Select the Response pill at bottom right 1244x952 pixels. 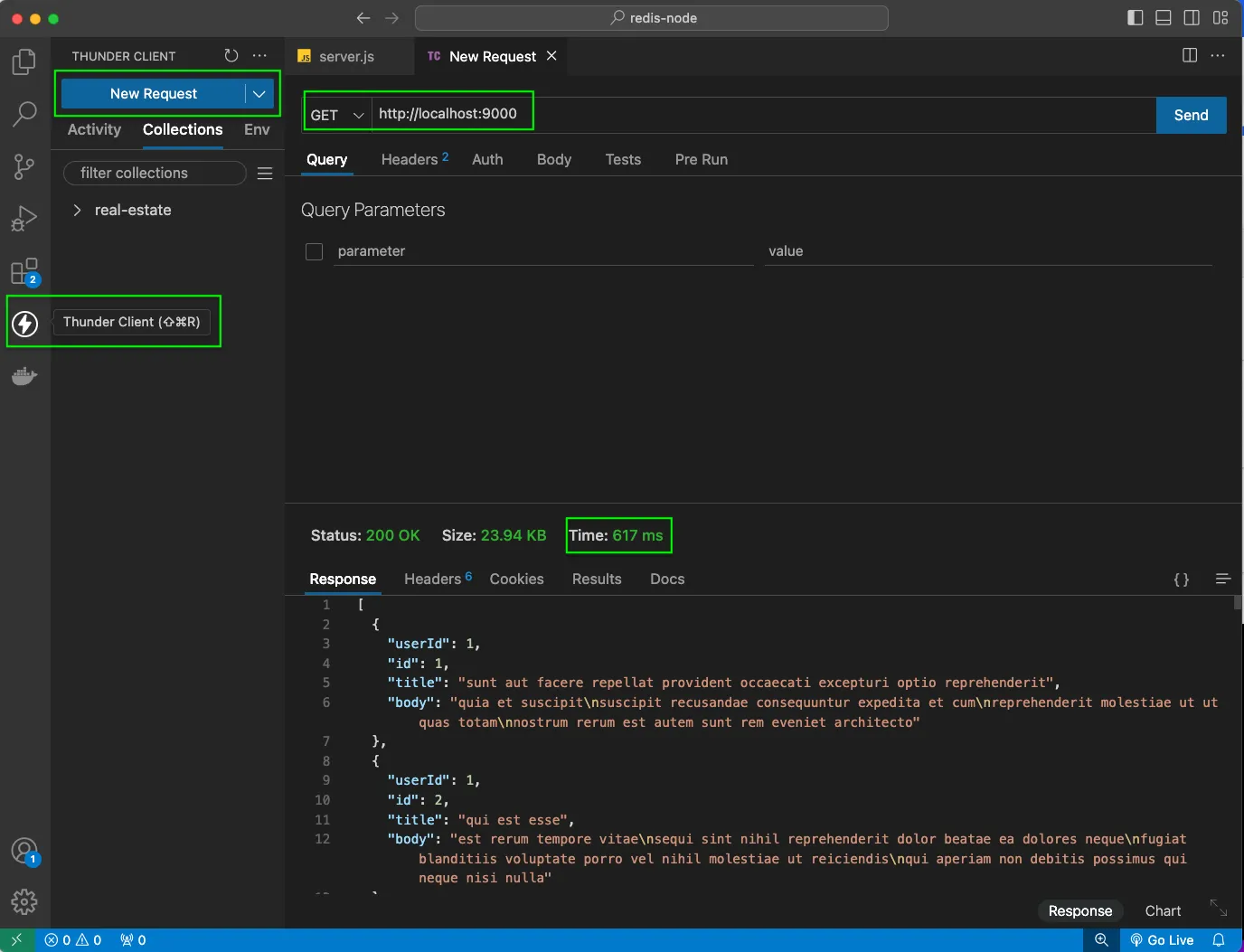point(1079,910)
